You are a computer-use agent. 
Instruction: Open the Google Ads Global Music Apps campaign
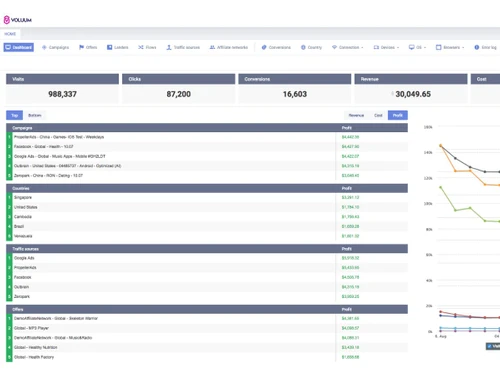coord(207,156)
